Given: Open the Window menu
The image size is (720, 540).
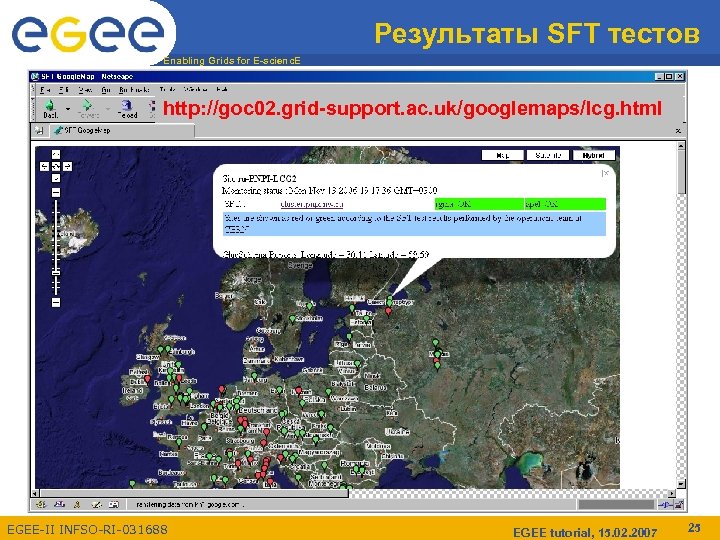Looking at the screenshot, I should pyautogui.click(x=196, y=90).
